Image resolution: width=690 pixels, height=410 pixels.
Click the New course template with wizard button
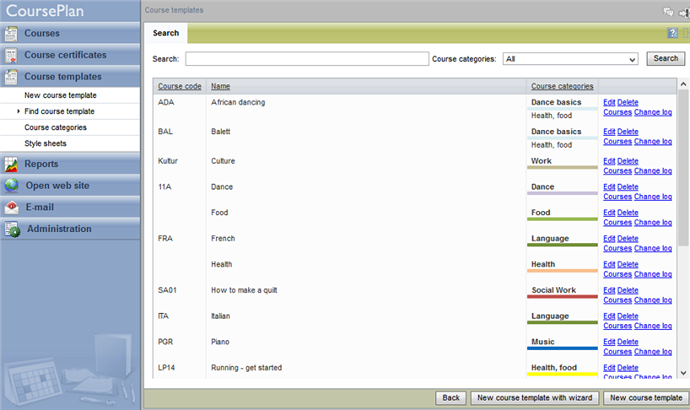pyautogui.click(x=533, y=398)
